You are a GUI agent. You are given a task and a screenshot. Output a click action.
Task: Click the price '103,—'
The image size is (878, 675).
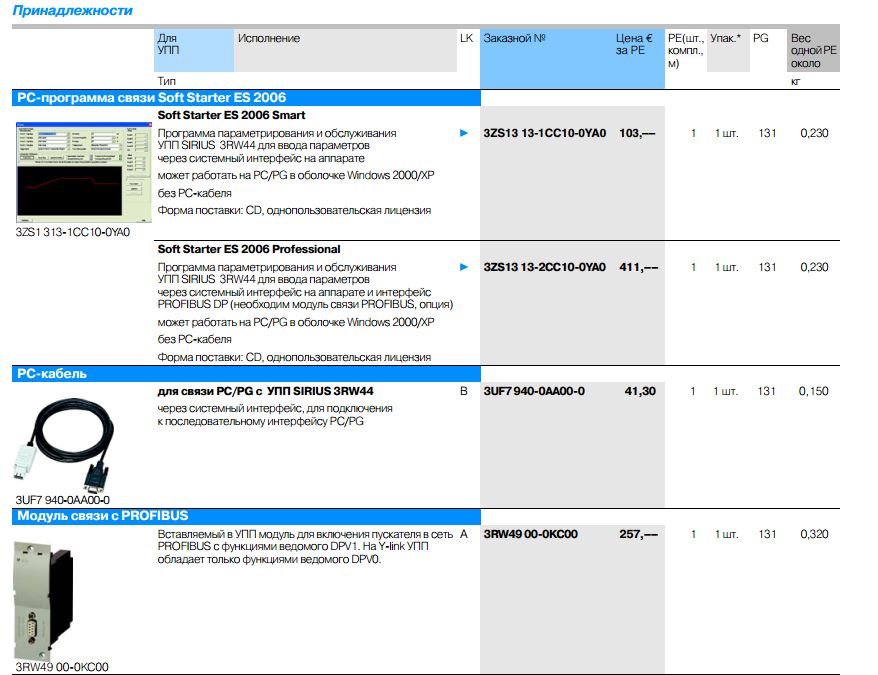tap(637, 133)
